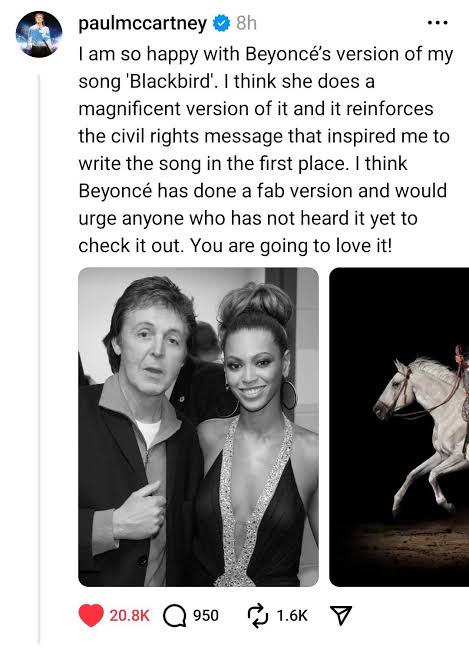Click the 1.6K reposts count
This screenshot has height=653, width=469.
pos(292,616)
